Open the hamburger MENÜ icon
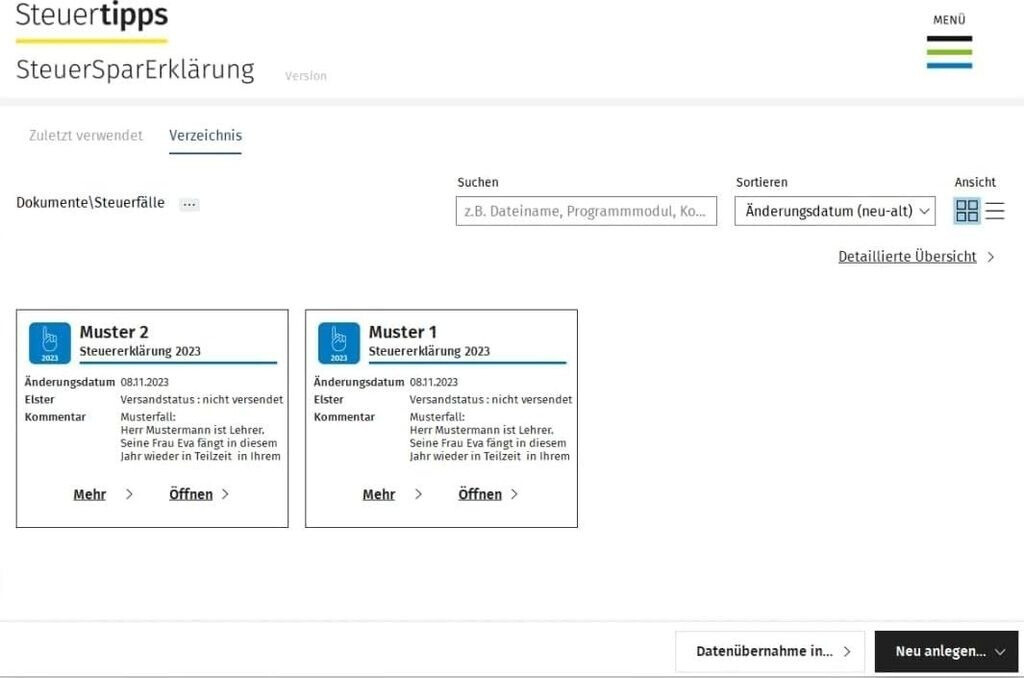 (x=949, y=52)
